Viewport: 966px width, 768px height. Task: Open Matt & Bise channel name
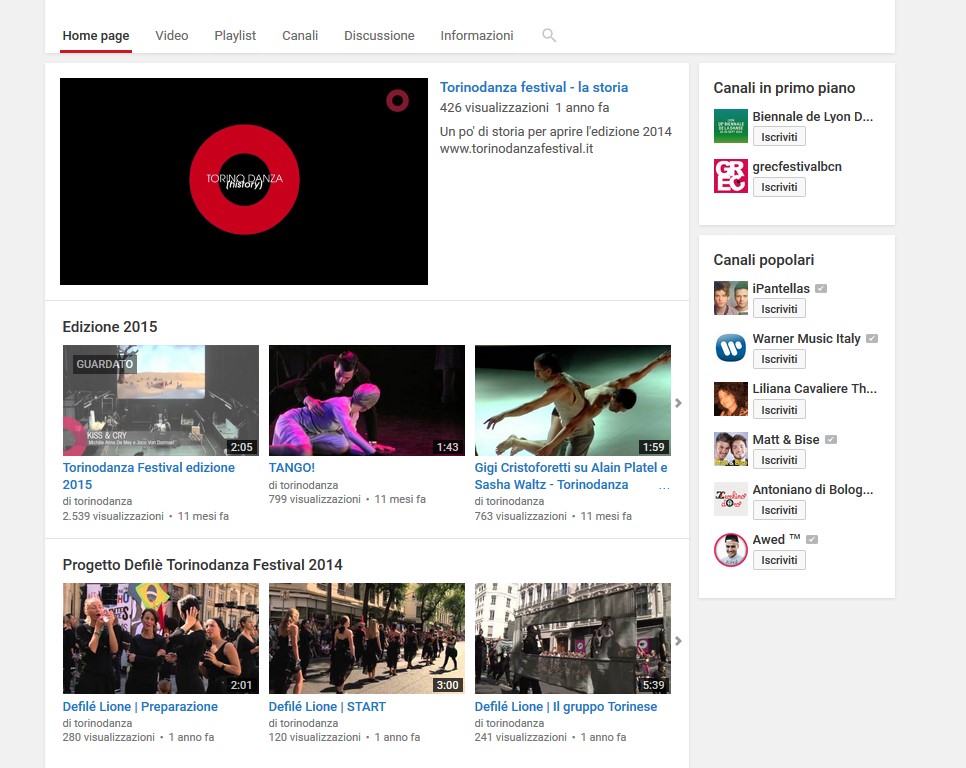click(x=786, y=440)
